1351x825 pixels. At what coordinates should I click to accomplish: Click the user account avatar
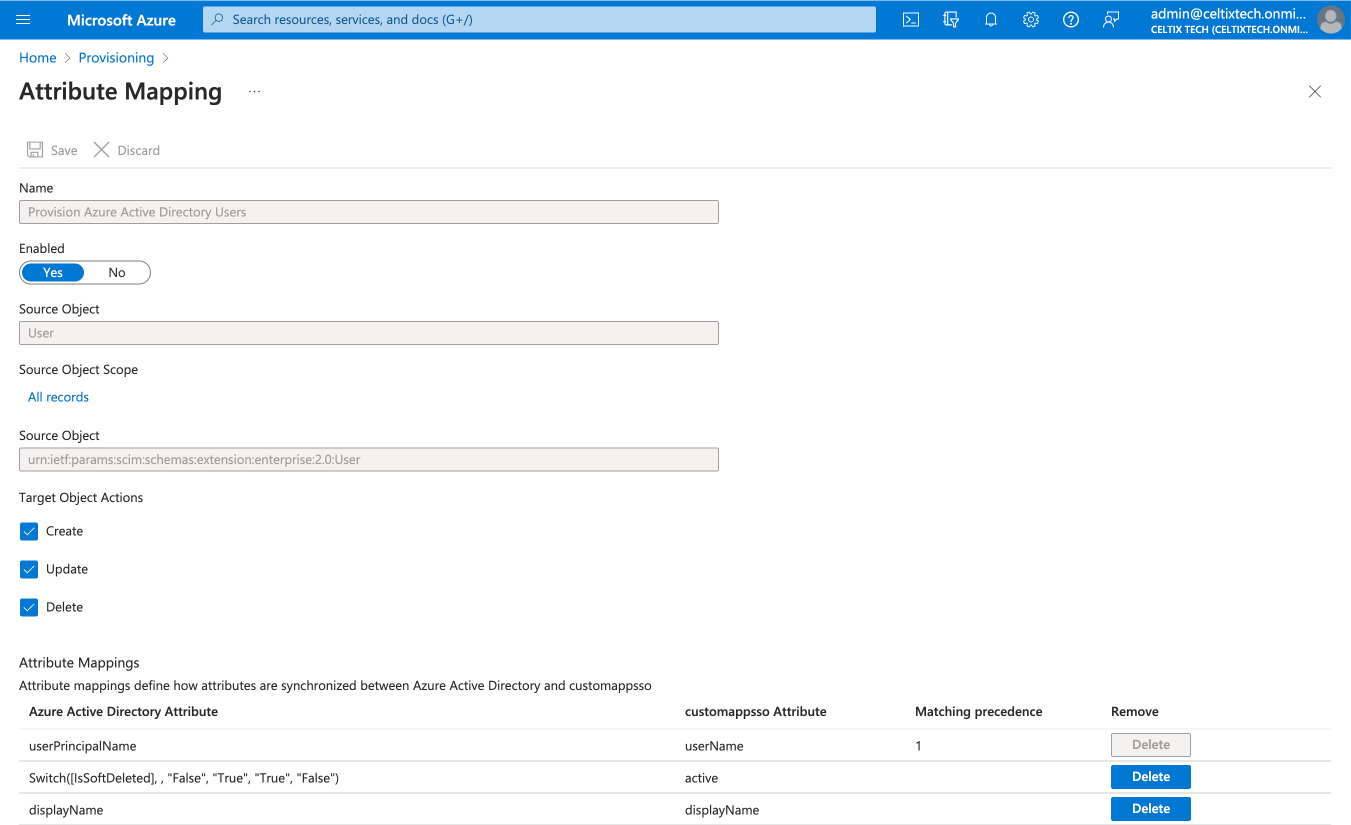(x=1331, y=20)
